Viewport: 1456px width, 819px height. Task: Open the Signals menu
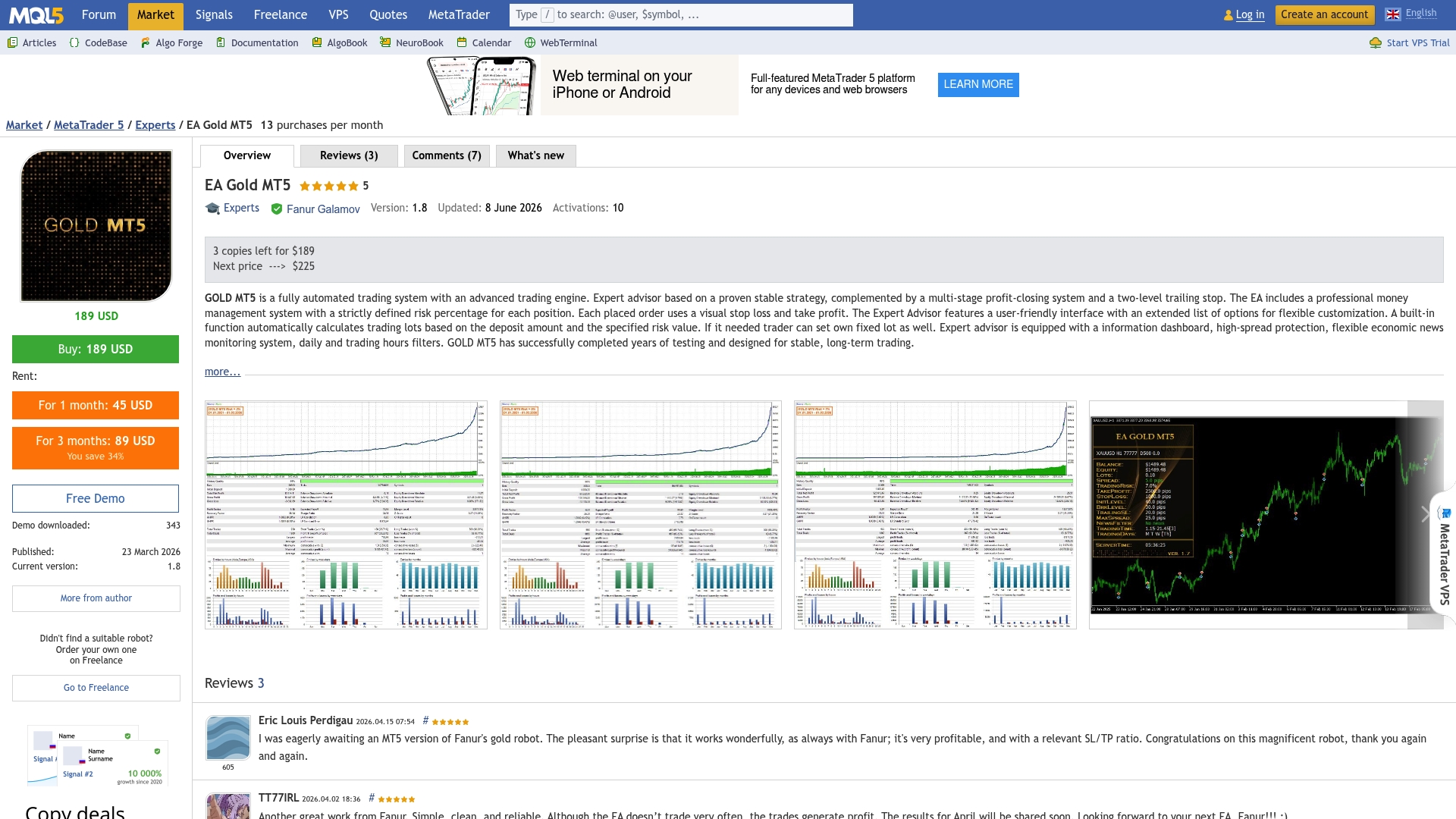click(214, 15)
